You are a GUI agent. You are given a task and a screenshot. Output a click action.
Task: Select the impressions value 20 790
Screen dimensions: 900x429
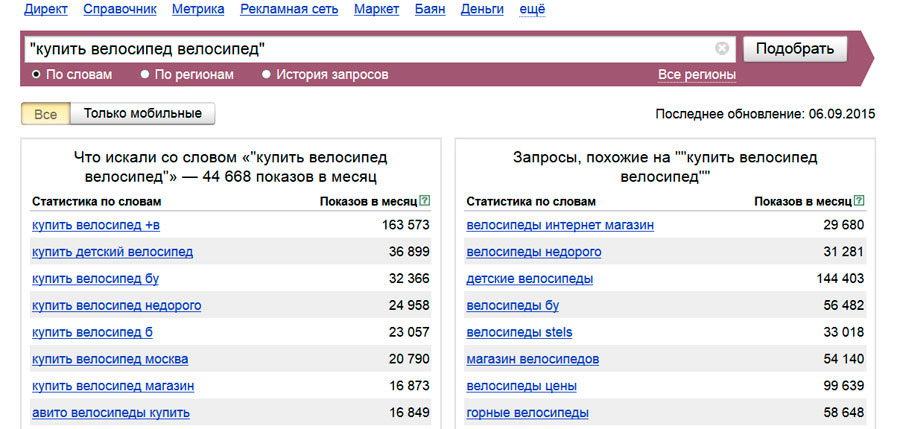point(409,360)
